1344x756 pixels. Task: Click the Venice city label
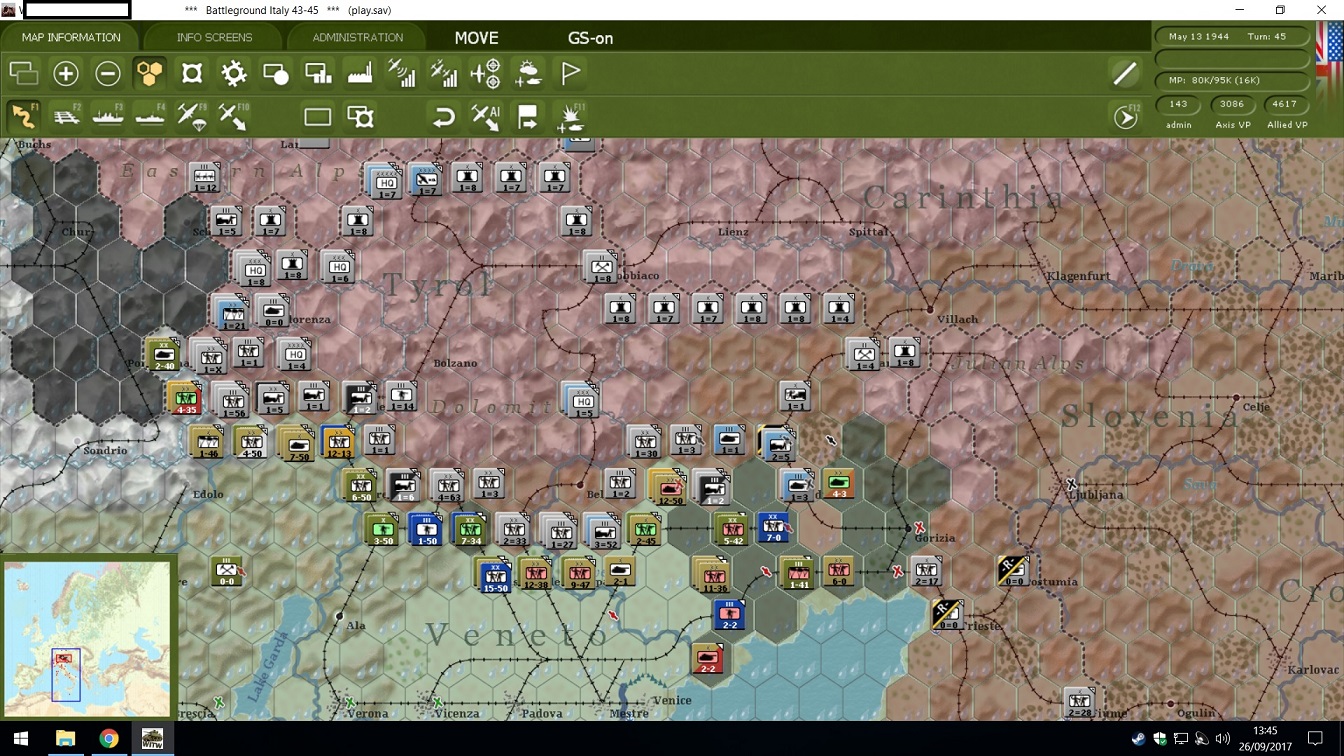[x=672, y=700]
